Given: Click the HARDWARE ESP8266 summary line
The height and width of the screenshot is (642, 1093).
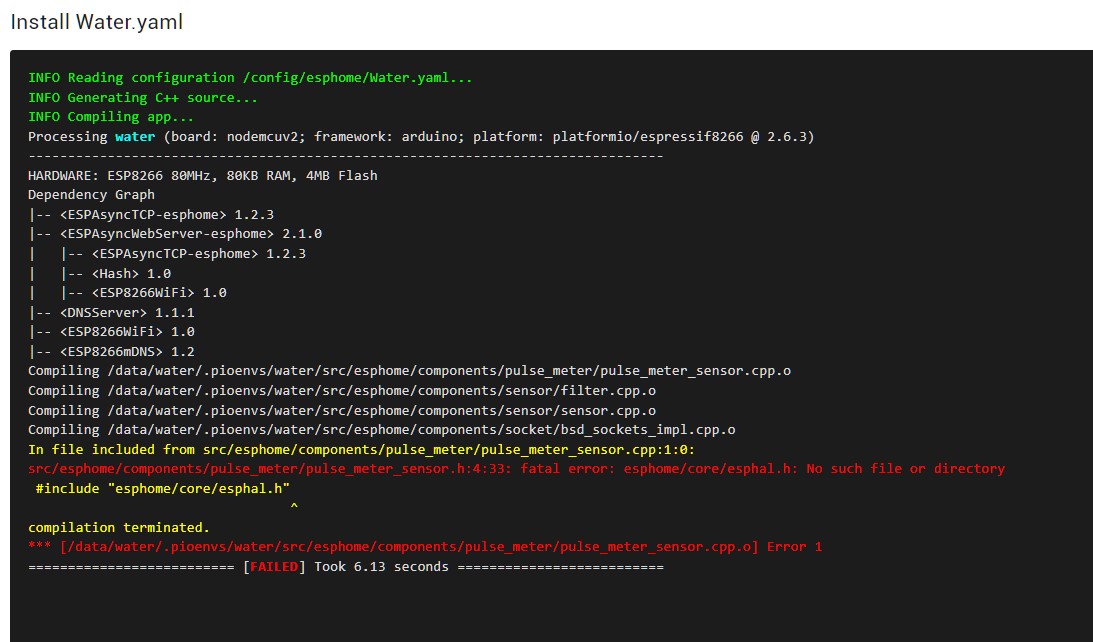Looking at the screenshot, I should 201,175.
